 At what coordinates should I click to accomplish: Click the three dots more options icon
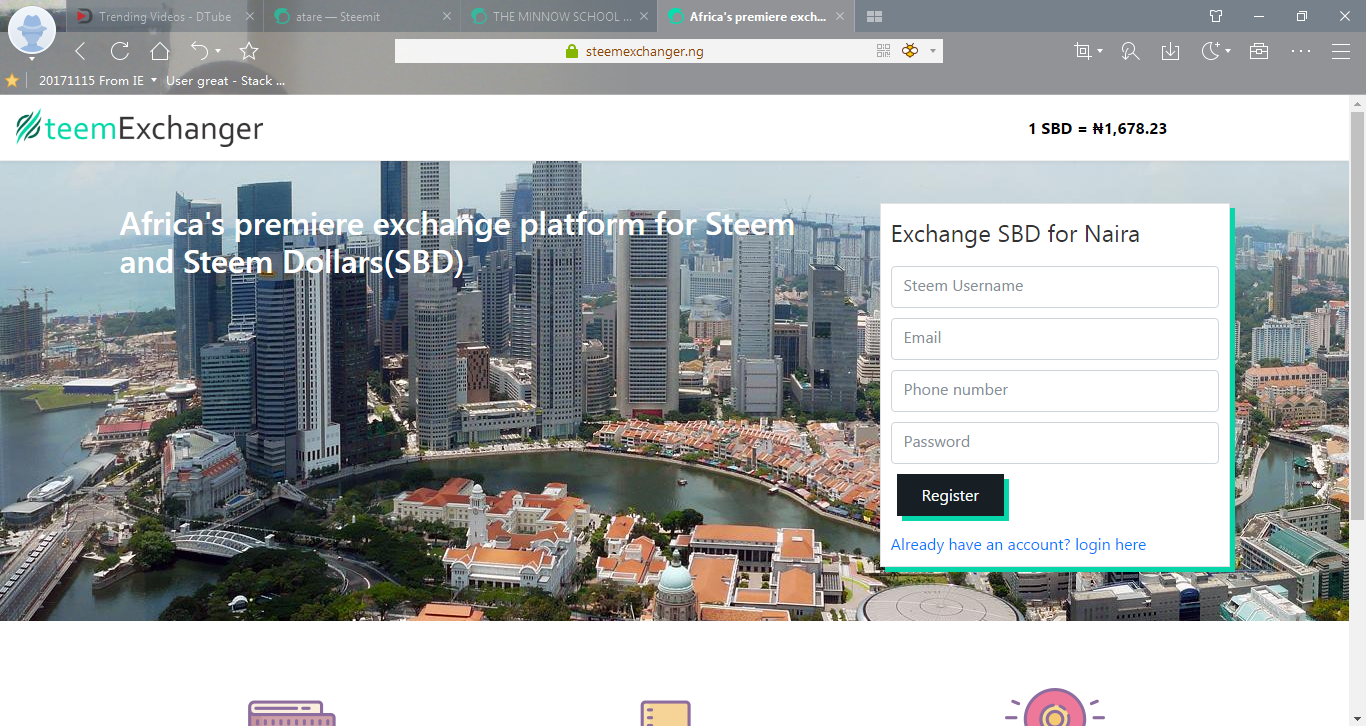1301,51
